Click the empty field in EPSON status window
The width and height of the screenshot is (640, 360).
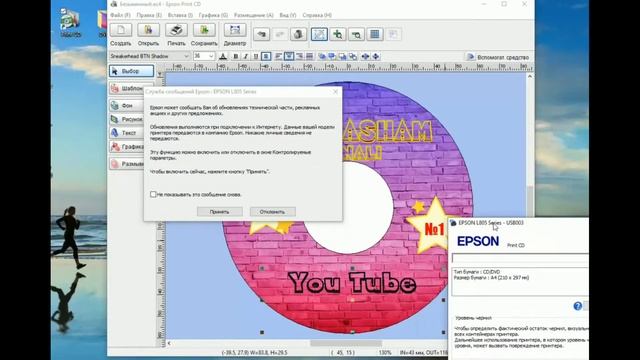520,258
